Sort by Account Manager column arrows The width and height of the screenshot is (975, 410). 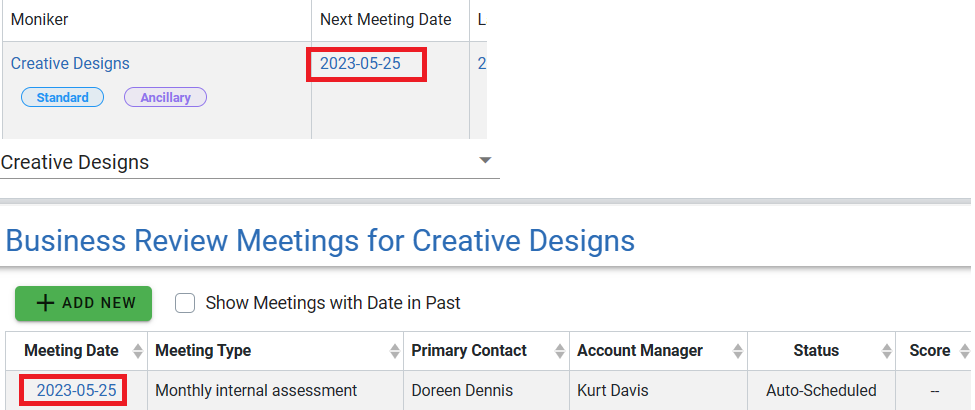click(737, 352)
